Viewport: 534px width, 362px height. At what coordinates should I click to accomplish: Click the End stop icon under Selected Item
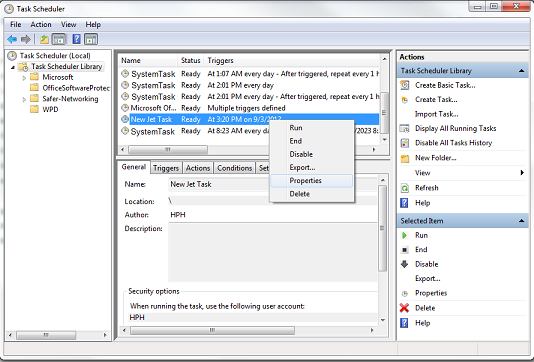click(404, 250)
